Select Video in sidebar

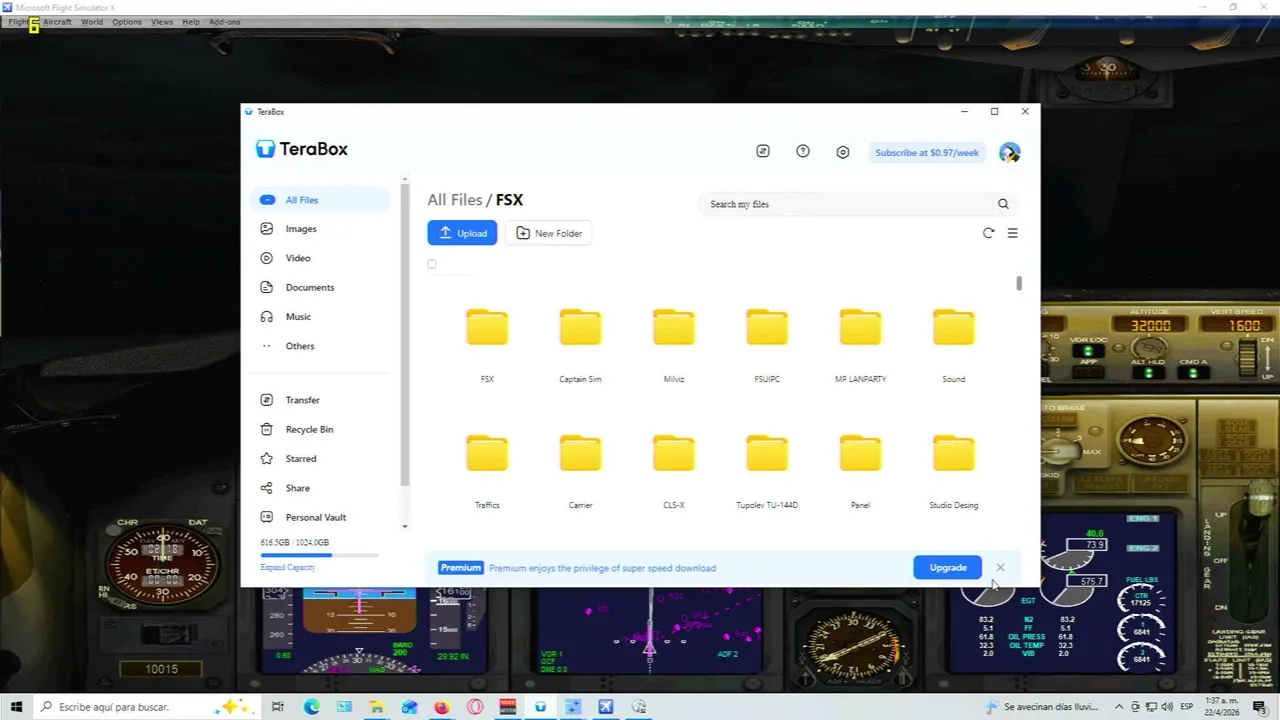tap(320, 258)
